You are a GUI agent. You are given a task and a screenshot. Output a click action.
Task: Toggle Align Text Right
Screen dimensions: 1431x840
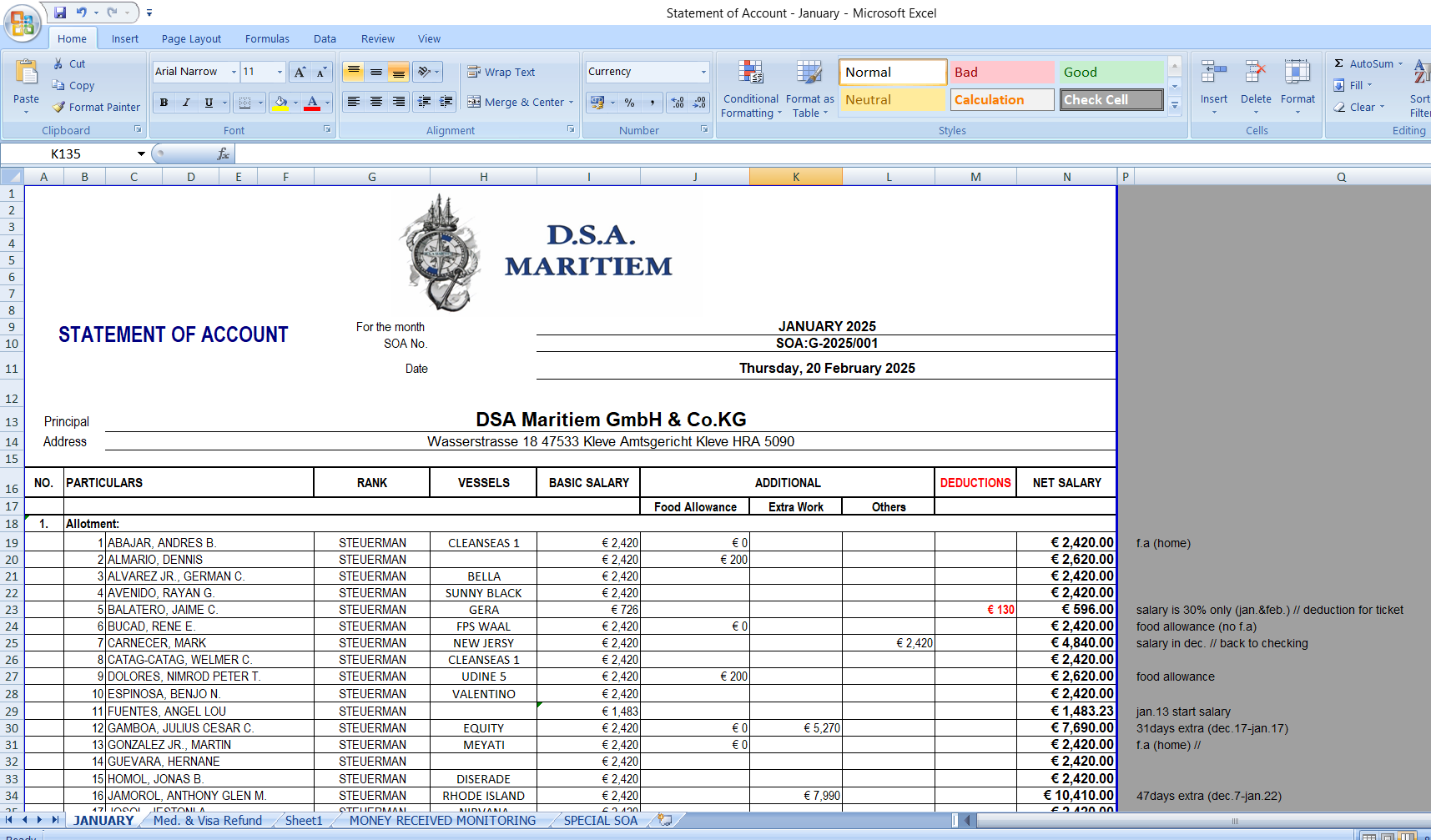(399, 102)
